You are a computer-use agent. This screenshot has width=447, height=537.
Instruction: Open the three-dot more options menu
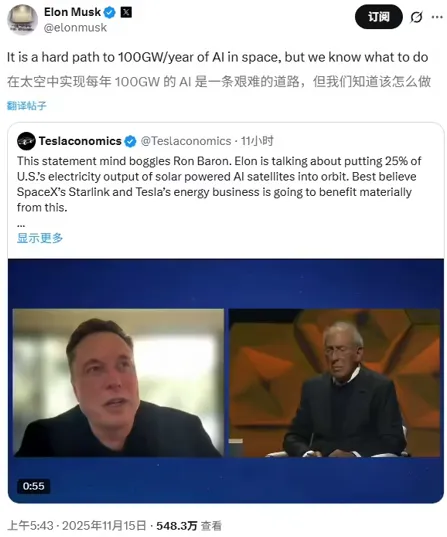(437, 17)
